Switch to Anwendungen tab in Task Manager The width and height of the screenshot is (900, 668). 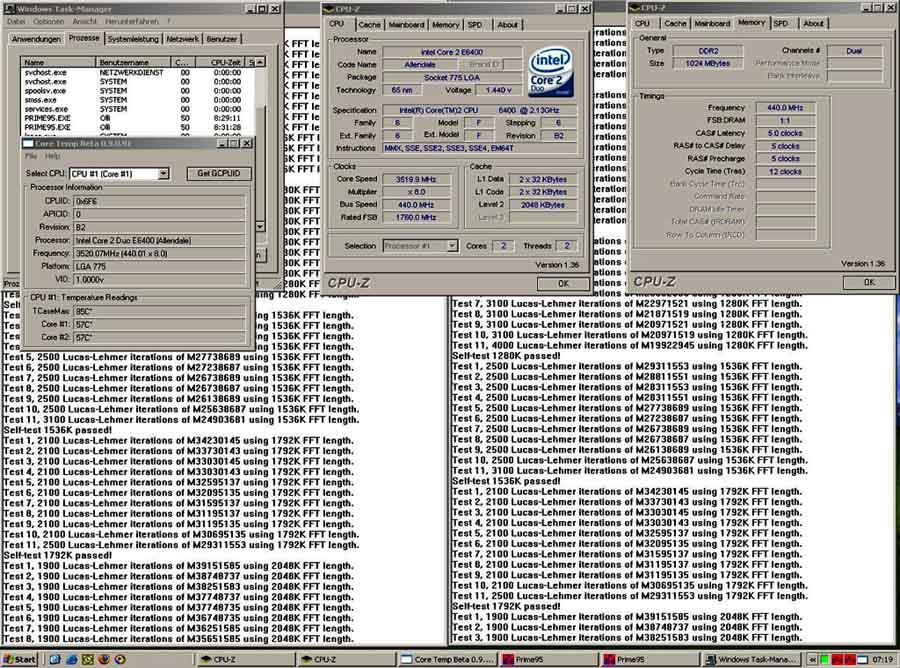(x=36, y=39)
